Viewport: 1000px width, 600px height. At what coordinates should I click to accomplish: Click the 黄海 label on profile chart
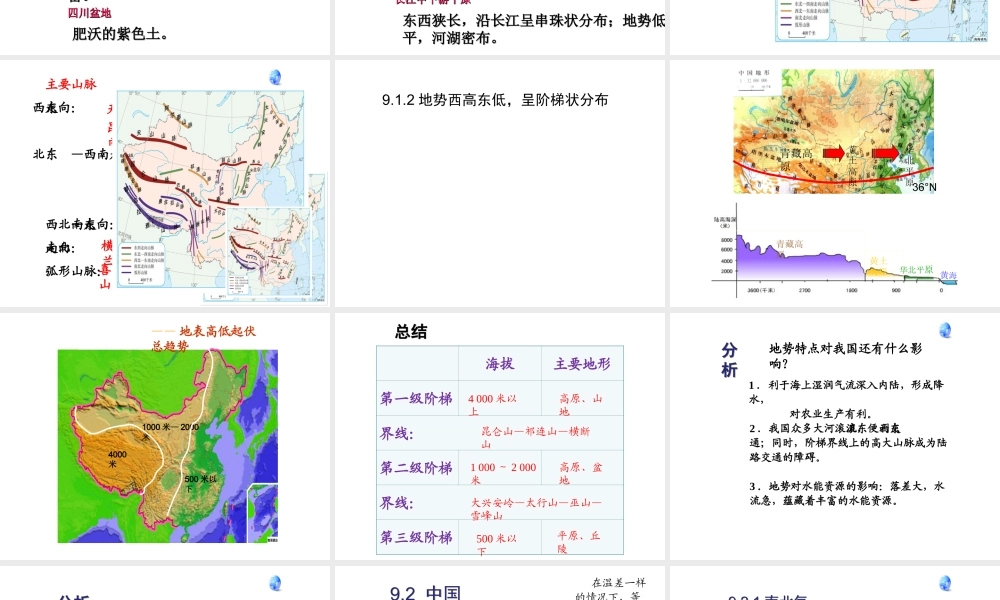pos(948,275)
